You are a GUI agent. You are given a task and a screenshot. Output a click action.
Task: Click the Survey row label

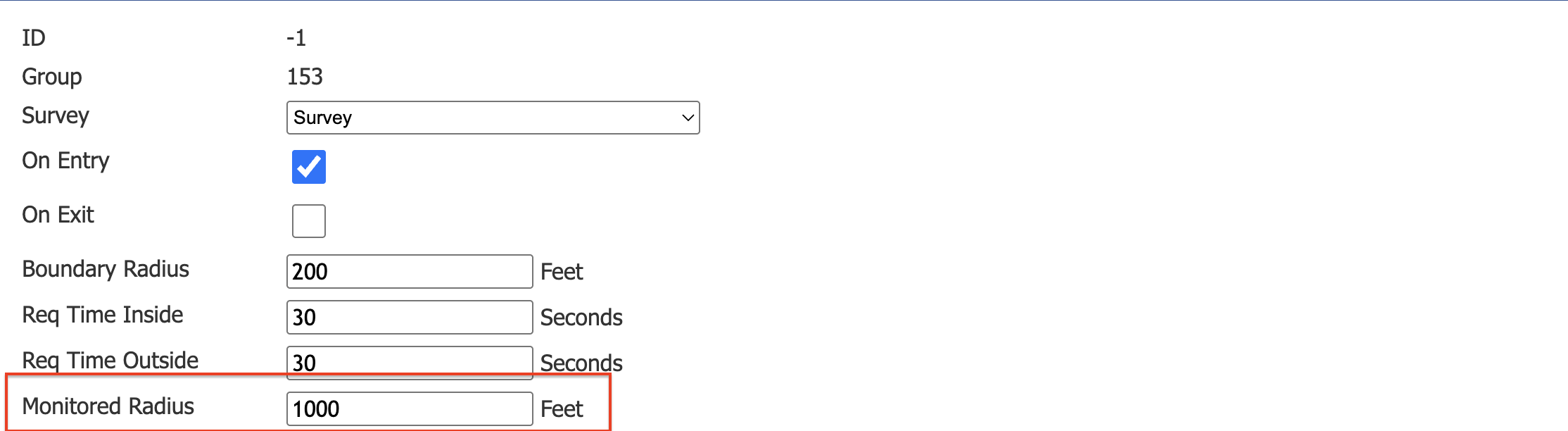pyautogui.click(x=55, y=115)
